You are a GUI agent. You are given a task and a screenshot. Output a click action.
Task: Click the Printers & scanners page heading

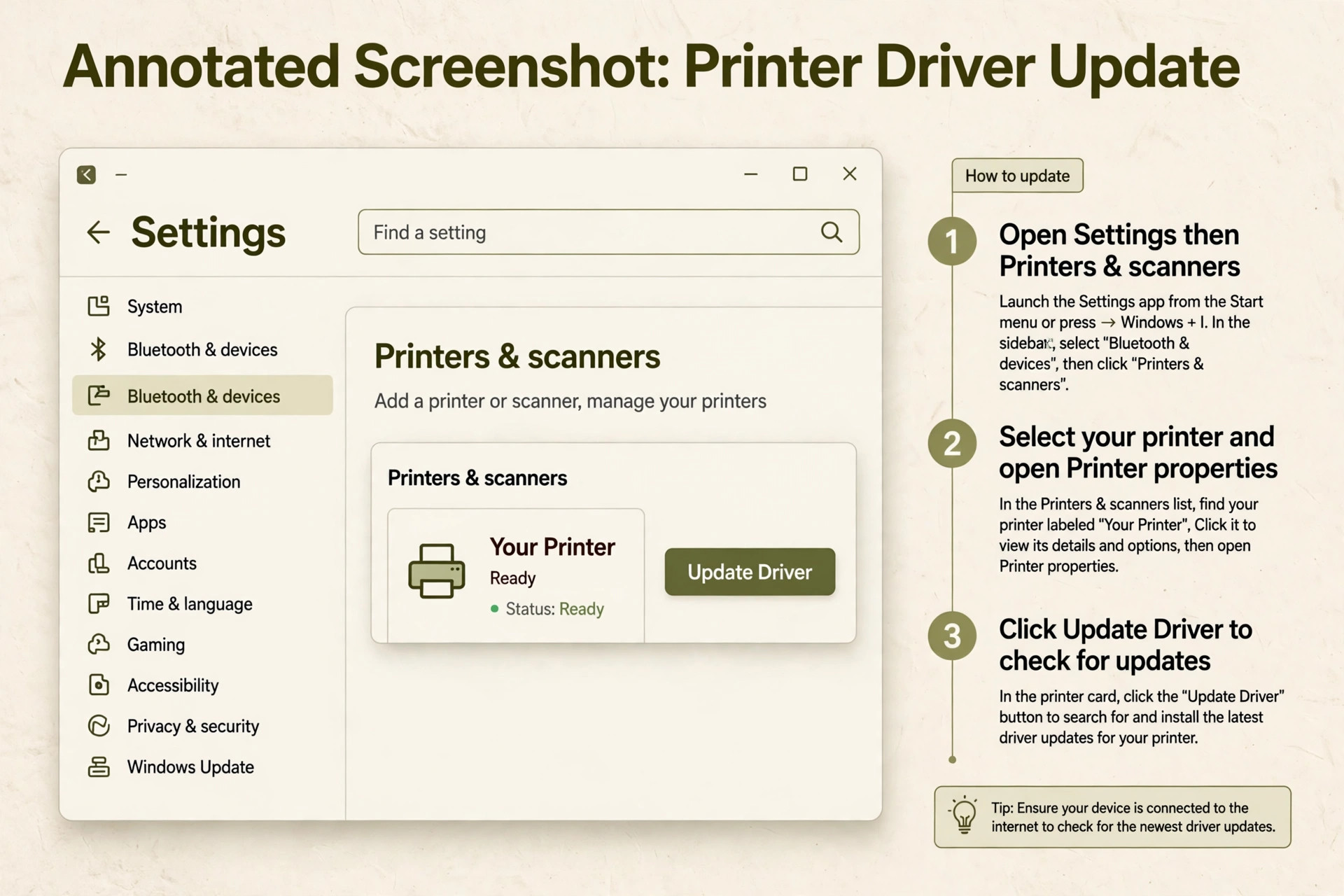pos(517,356)
